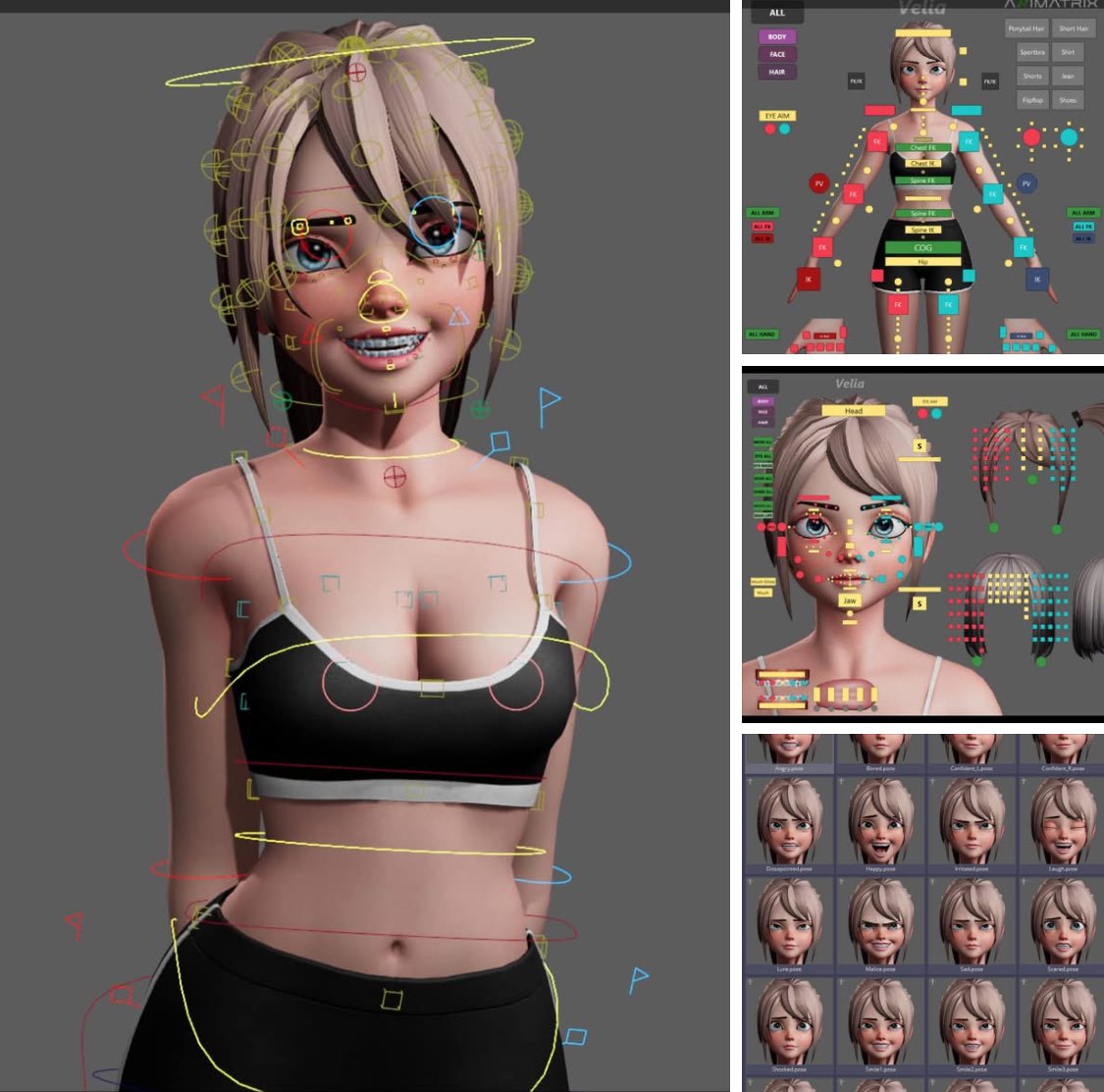Select the Confident_L.pose entry
The height and width of the screenshot is (1092, 1104).
point(972,754)
